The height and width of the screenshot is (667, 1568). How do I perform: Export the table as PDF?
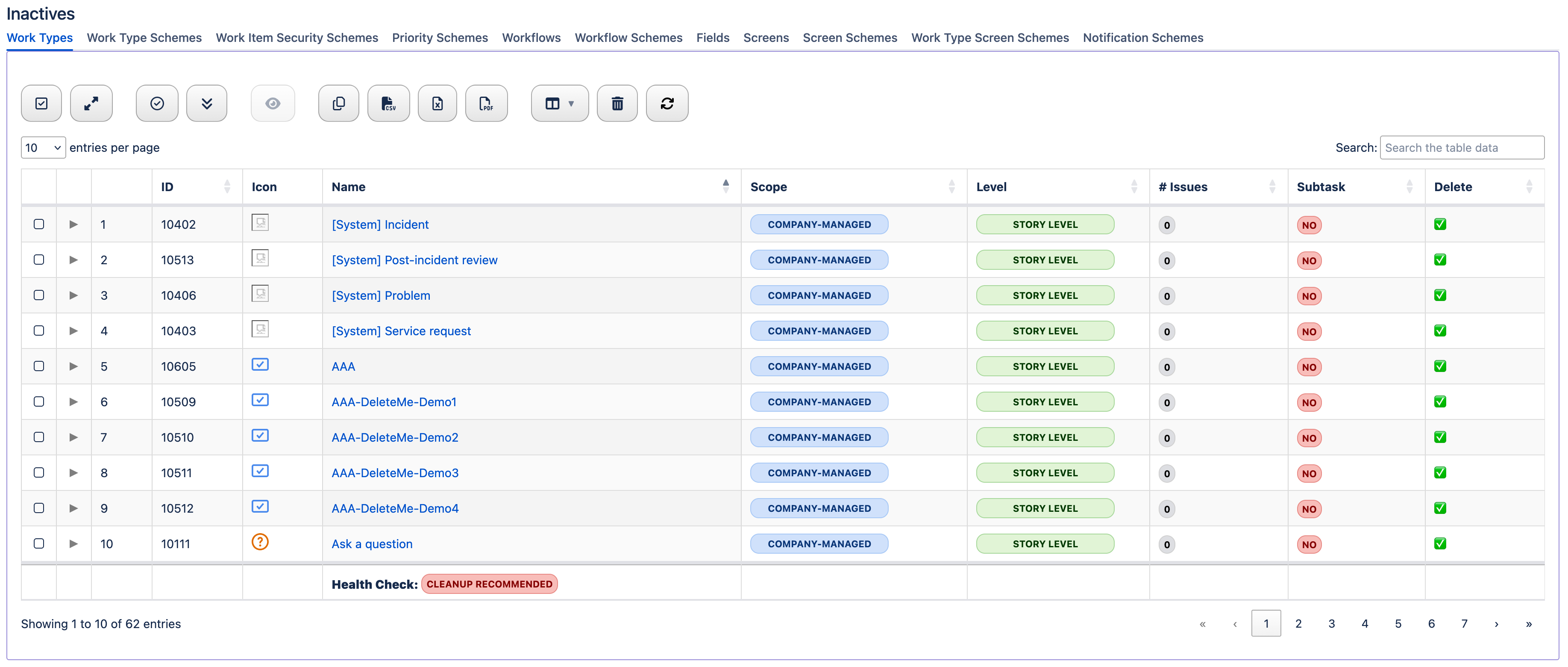tap(486, 103)
